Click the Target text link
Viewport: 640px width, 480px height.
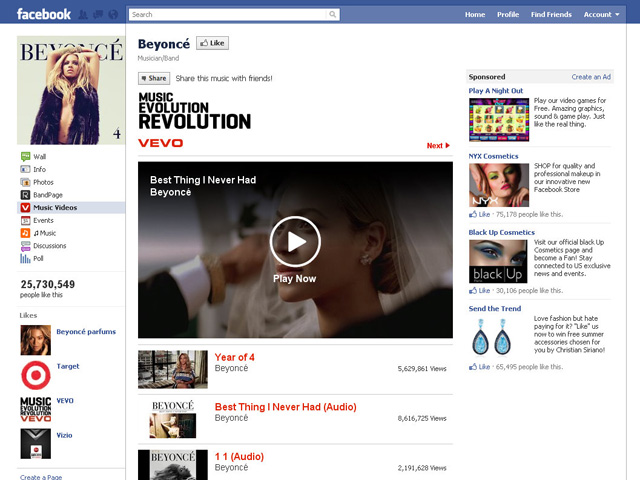point(68,366)
